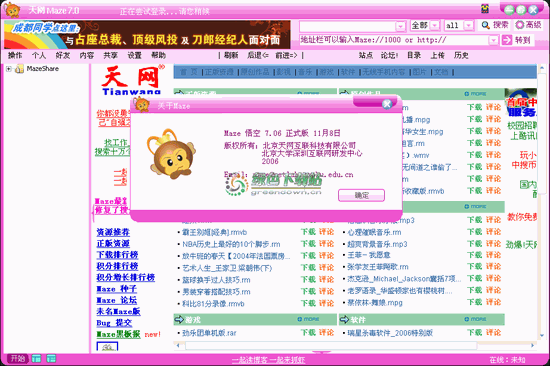Click the 上传 toolbar item

click(437, 55)
